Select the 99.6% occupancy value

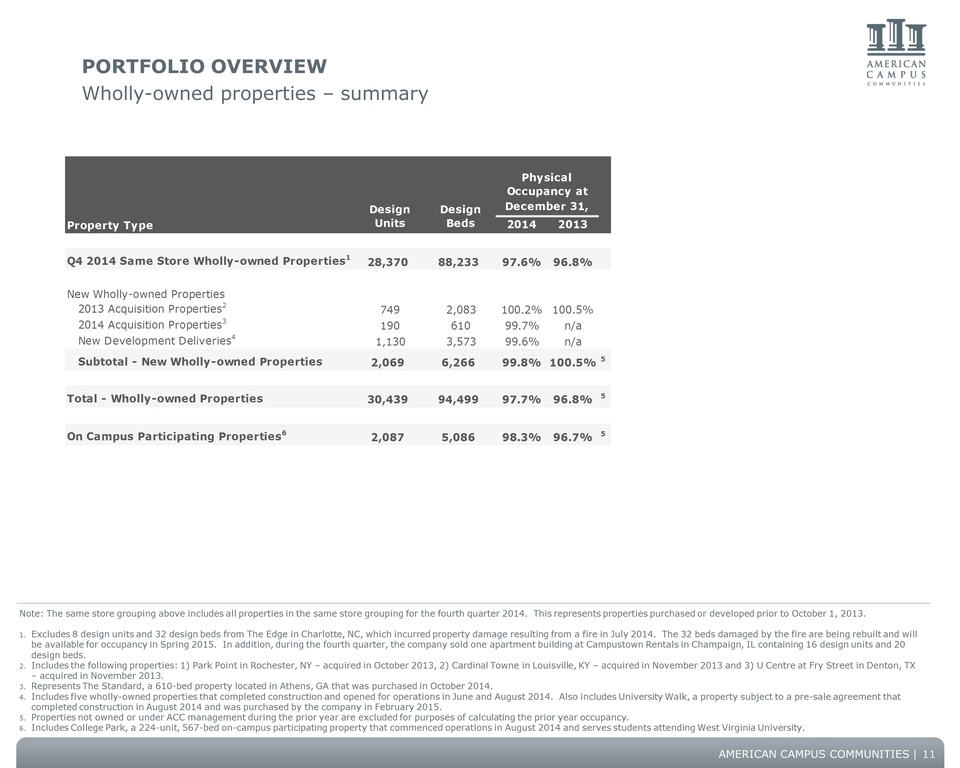(x=522, y=342)
